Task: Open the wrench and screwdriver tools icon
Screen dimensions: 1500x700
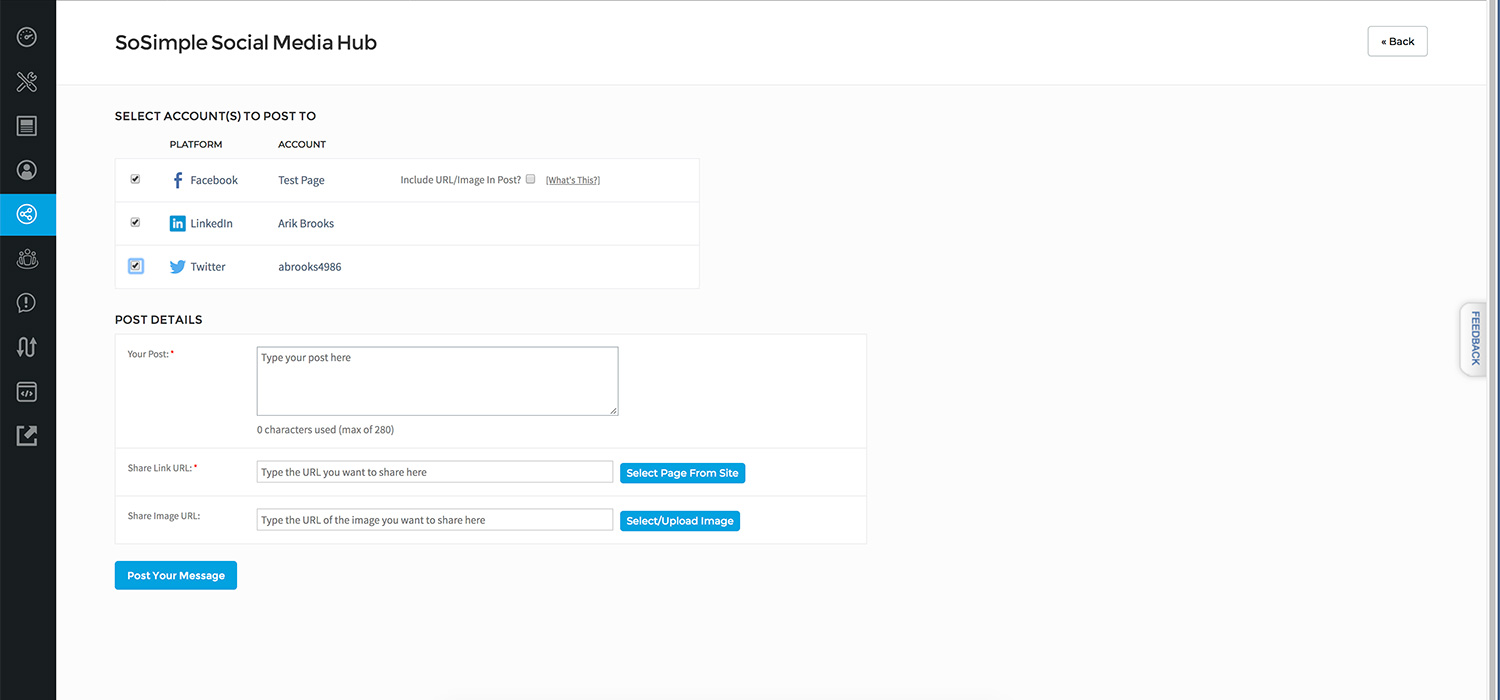Action: [27, 82]
